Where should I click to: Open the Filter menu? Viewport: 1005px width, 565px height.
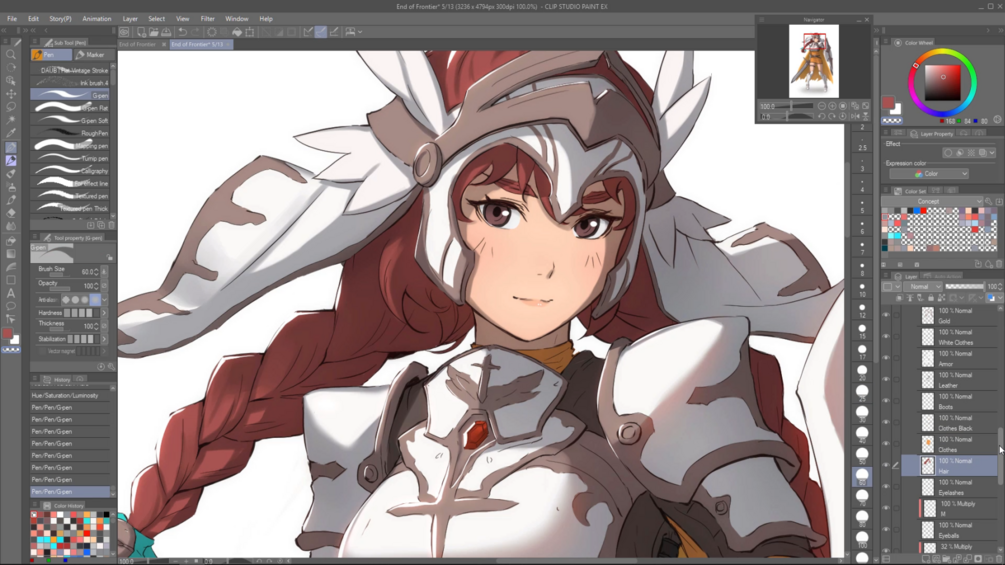(207, 19)
